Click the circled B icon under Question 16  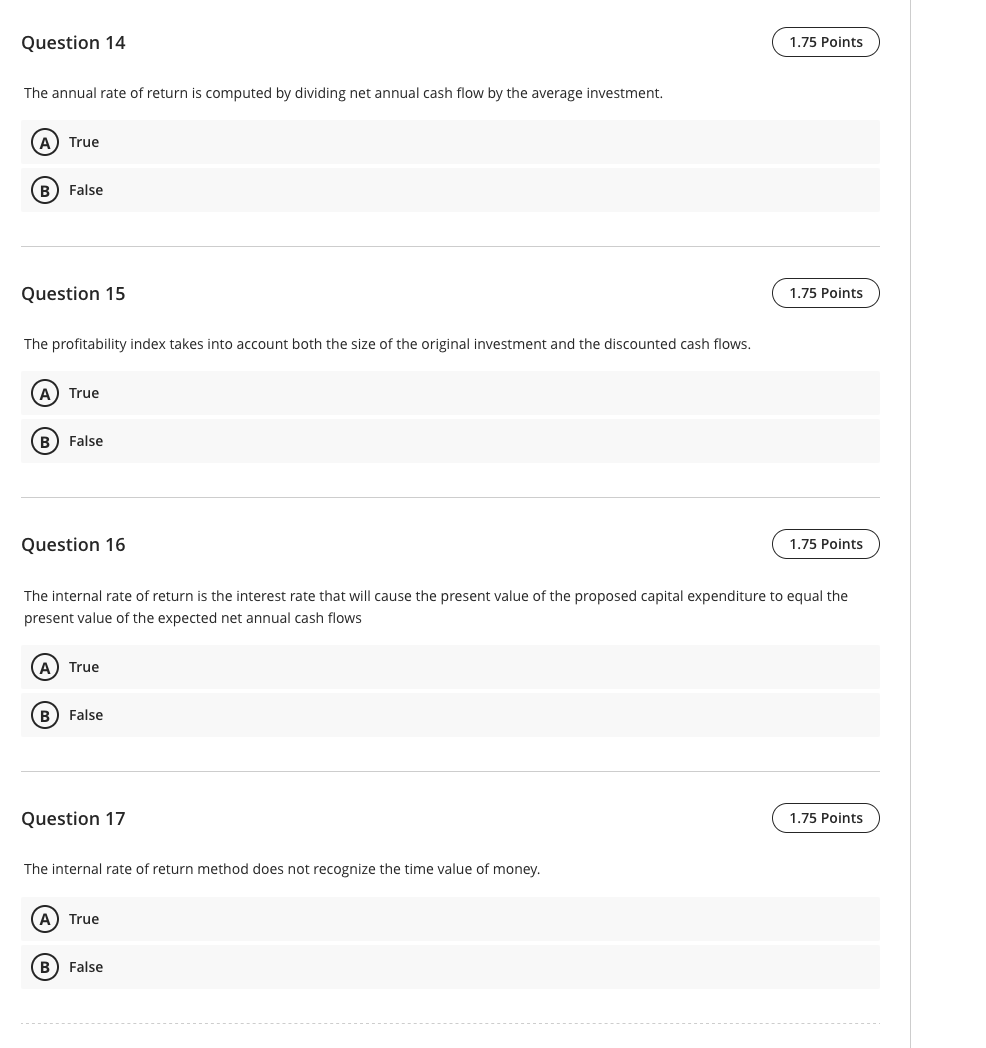pos(45,715)
